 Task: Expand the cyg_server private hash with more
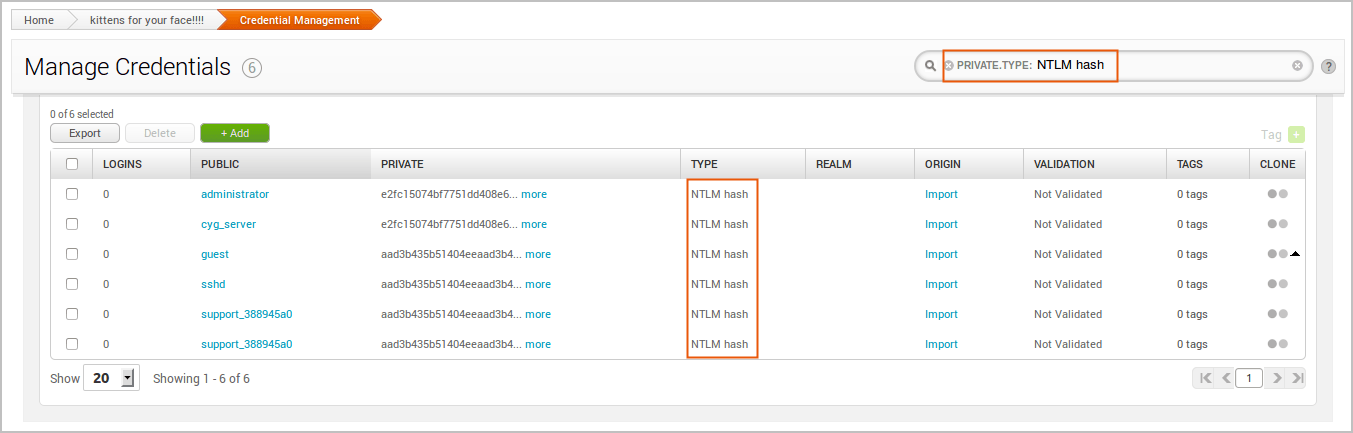534,224
